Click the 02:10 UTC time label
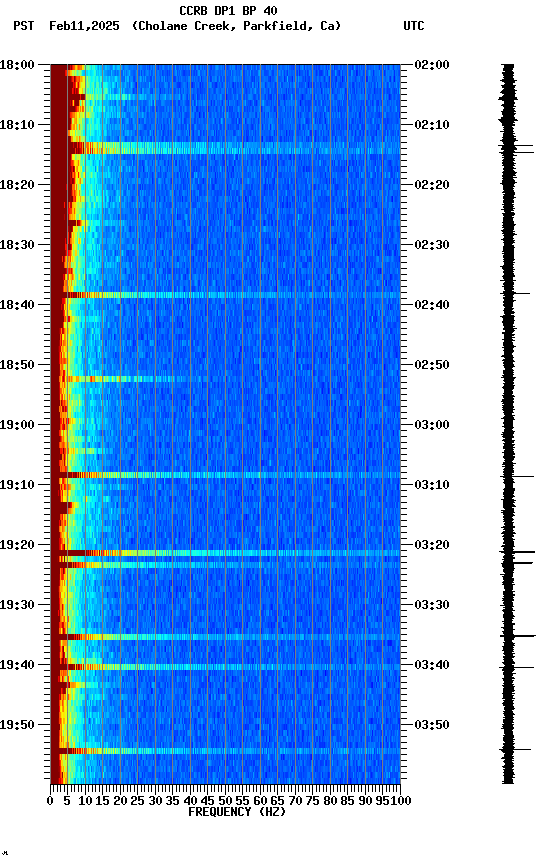Screen dimensions: 552x864 [432, 125]
